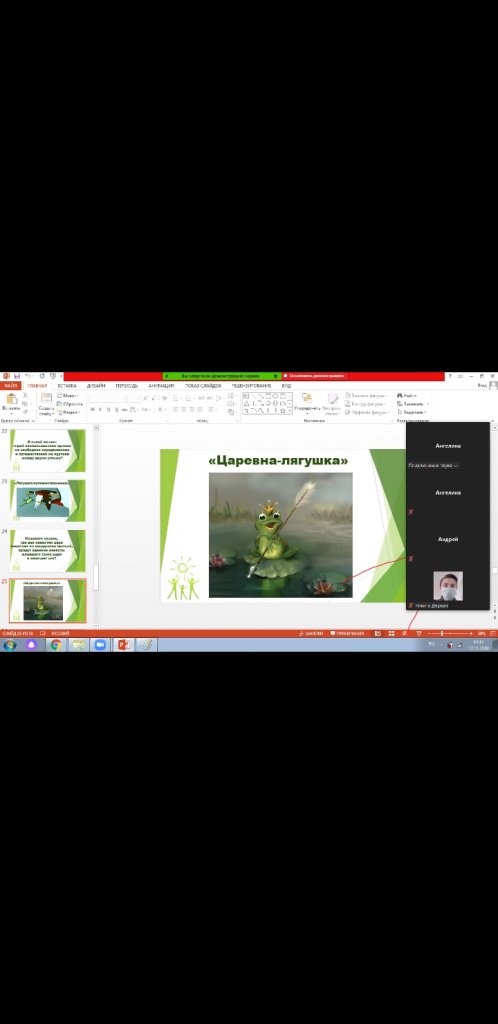This screenshot has width=498, height=1024.
Task: Open Chrome from the taskbar
Action: pyautogui.click(x=55, y=645)
